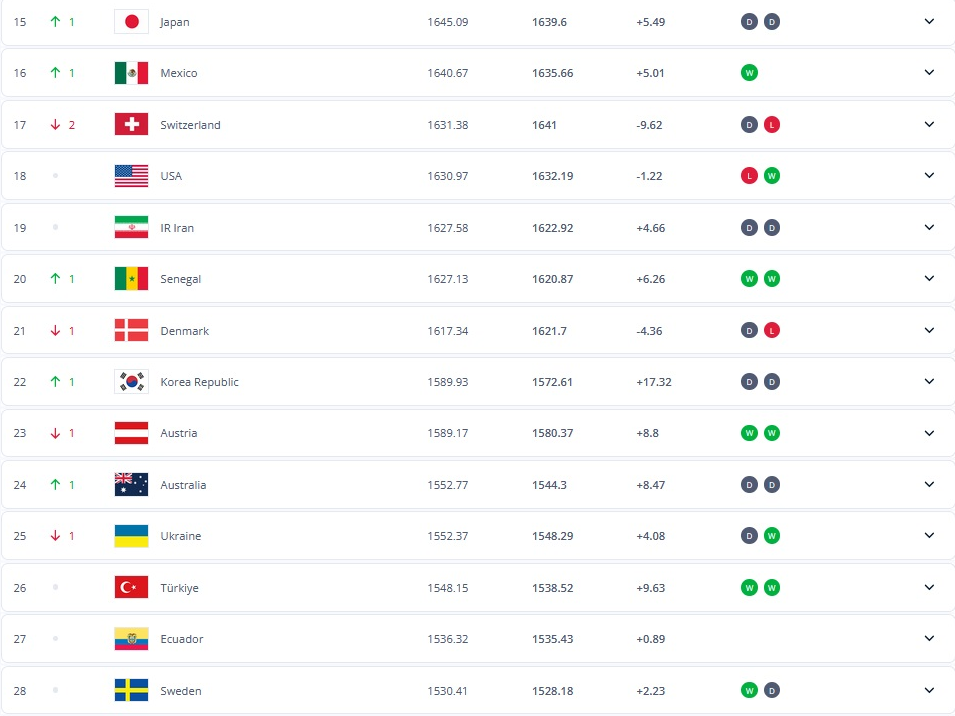
Task: Expand the Japan row details
Action: (x=929, y=21)
